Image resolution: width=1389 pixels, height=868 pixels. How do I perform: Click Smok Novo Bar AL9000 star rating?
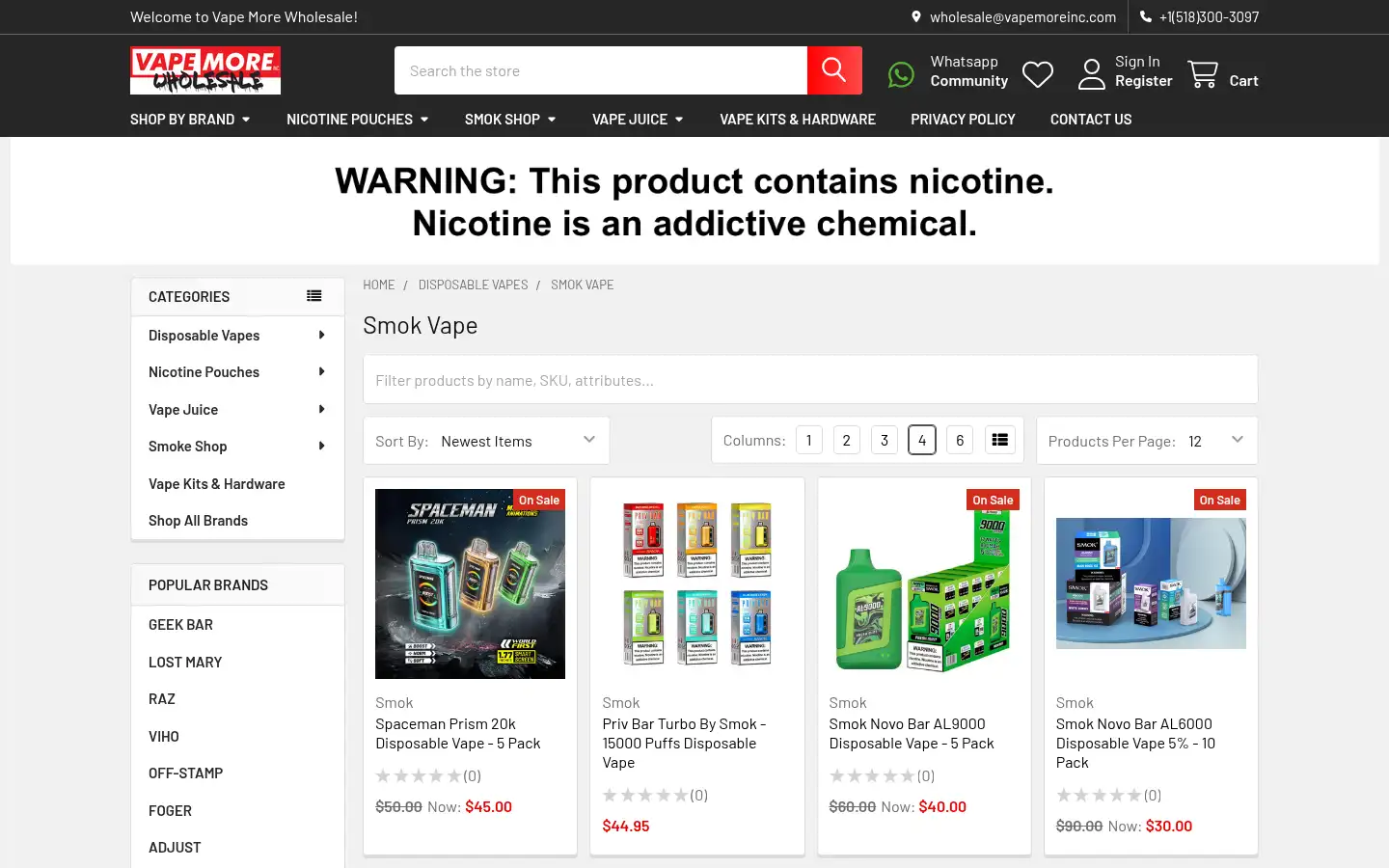(x=872, y=775)
